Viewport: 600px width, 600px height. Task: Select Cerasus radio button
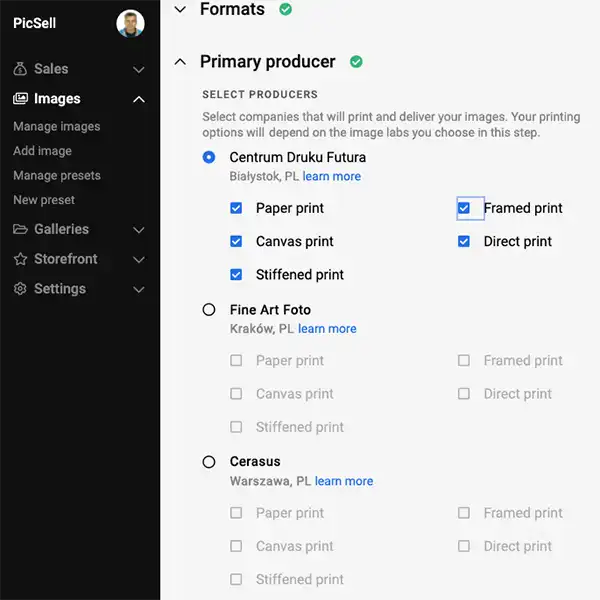click(209, 462)
